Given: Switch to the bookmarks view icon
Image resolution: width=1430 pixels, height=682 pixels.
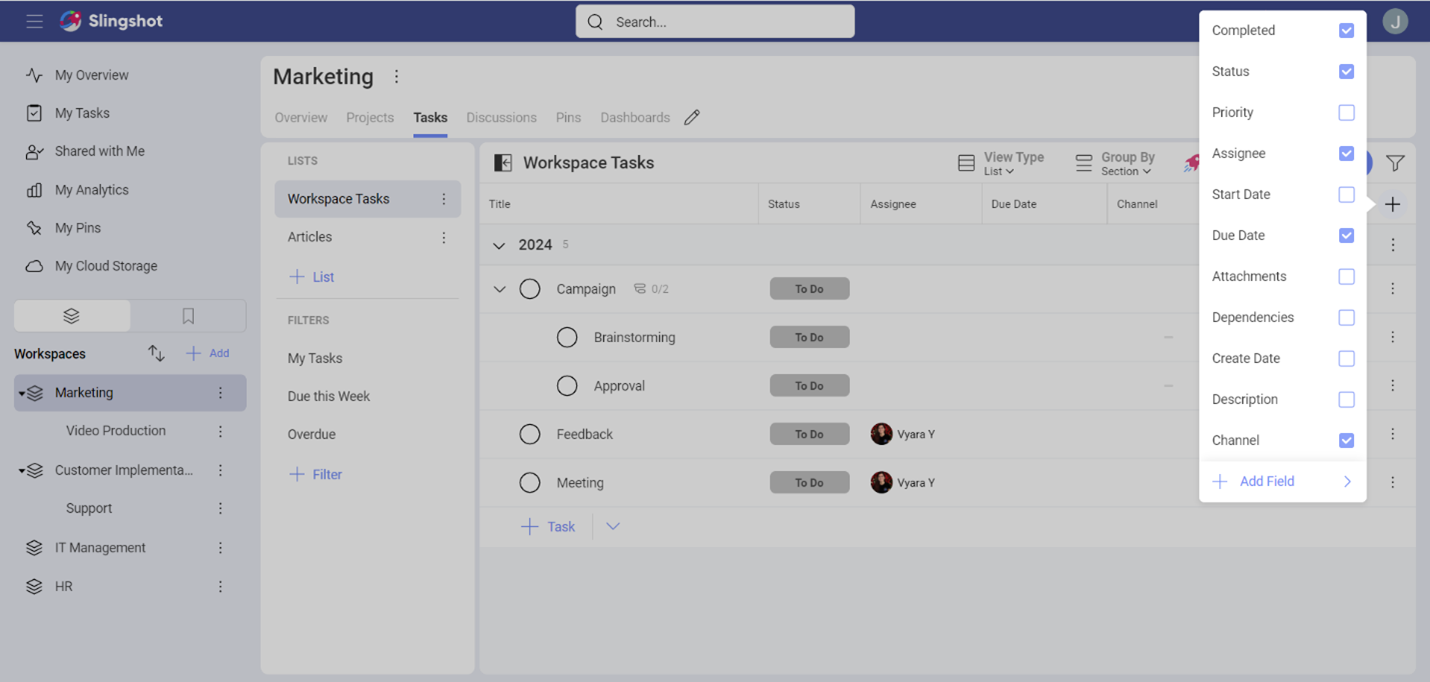Looking at the screenshot, I should pos(188,316).
